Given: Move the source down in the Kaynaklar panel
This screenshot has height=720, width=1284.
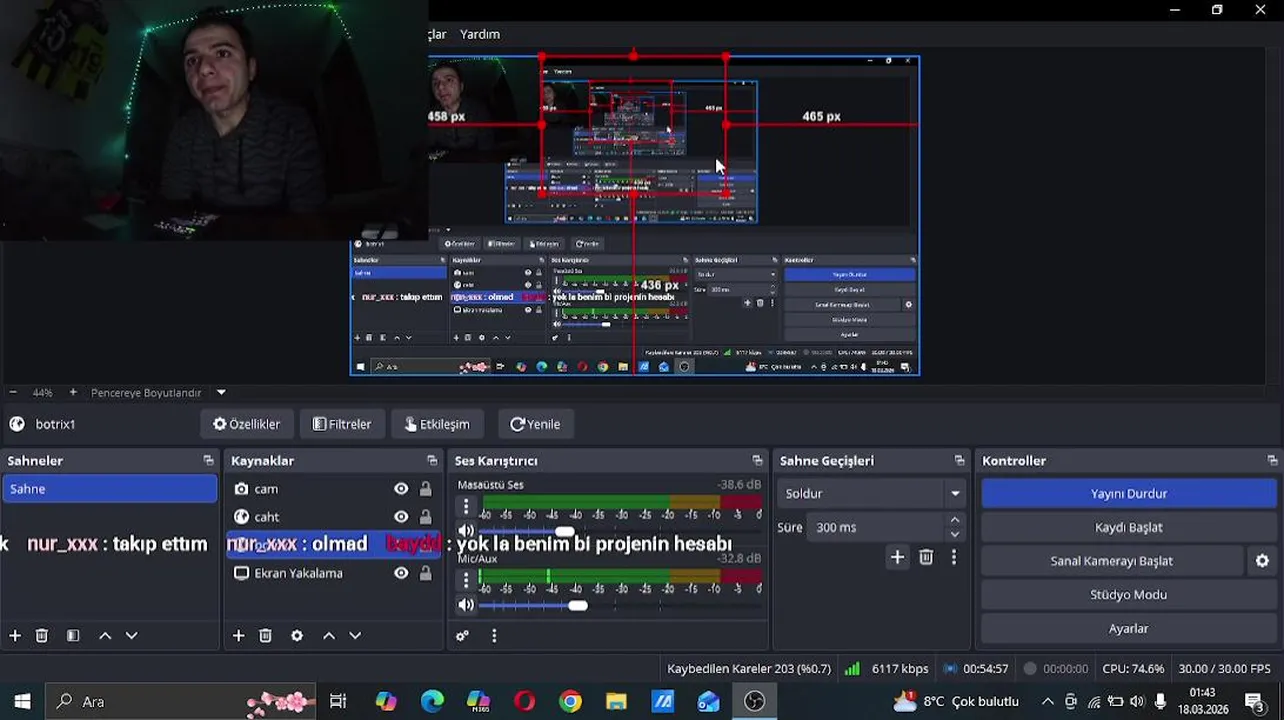Looking at the screenshot, I should [x=355, y=636].
